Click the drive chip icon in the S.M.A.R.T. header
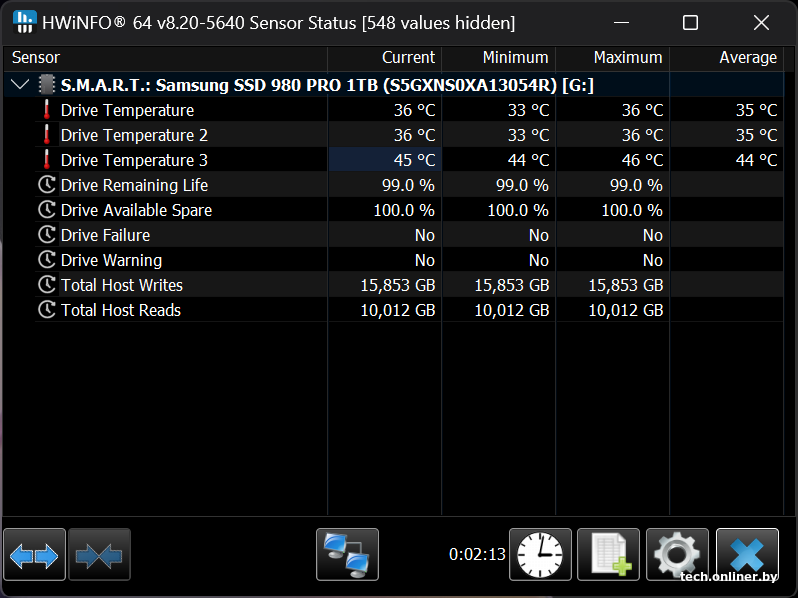The height and width of the screenshot is (598, 798). coord(47,84)
